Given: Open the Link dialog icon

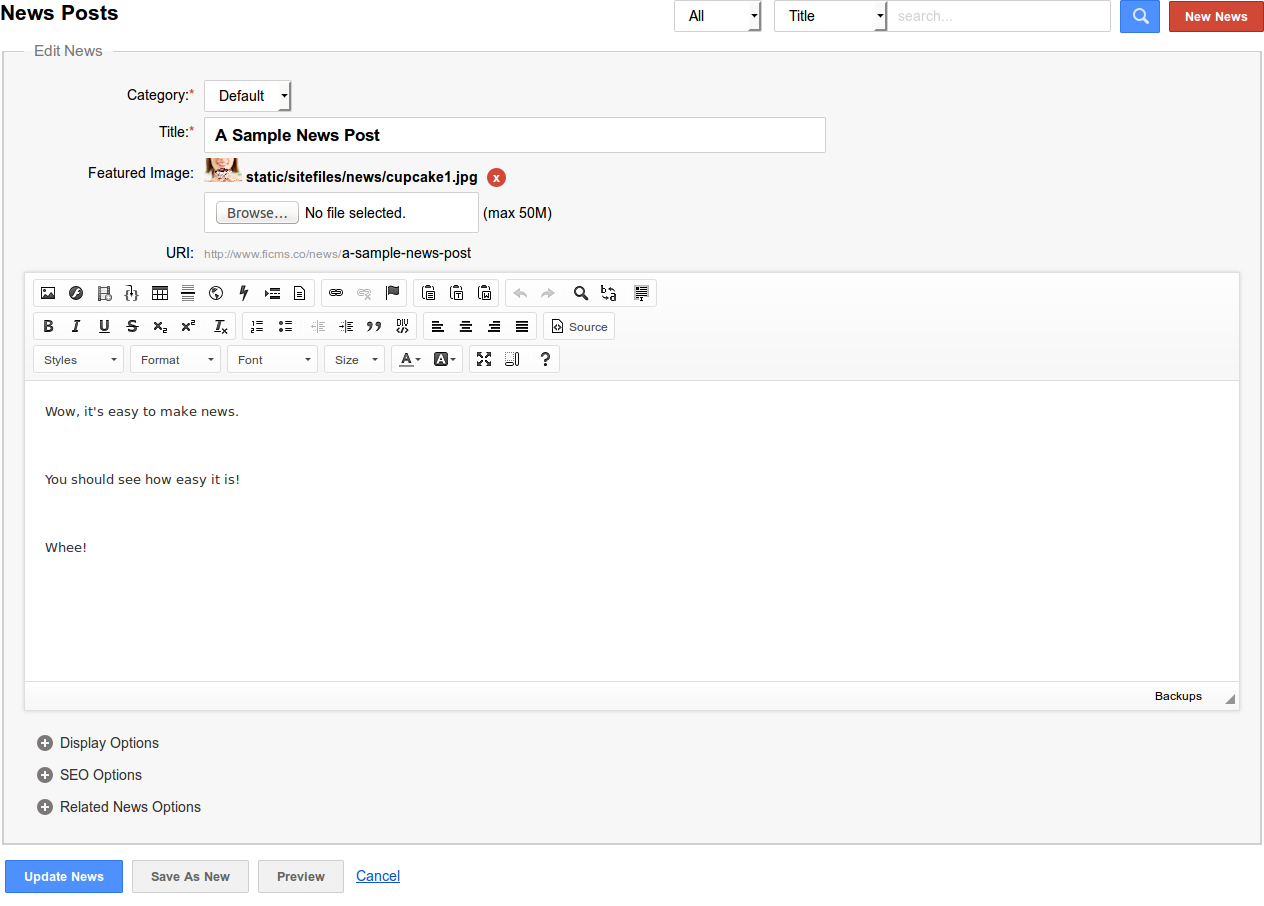Looking at the screenshot, I should (336, 293).
